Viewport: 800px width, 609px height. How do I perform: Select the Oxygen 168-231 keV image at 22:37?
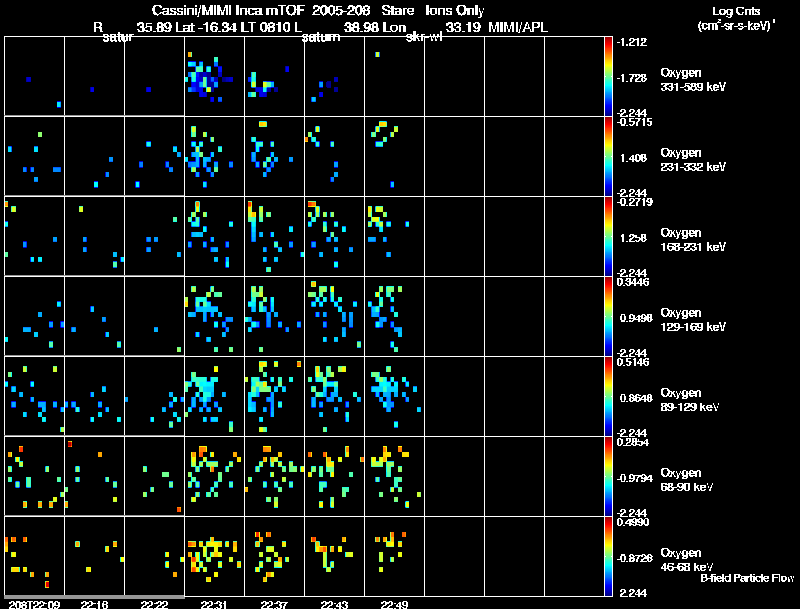click(274, 236)
